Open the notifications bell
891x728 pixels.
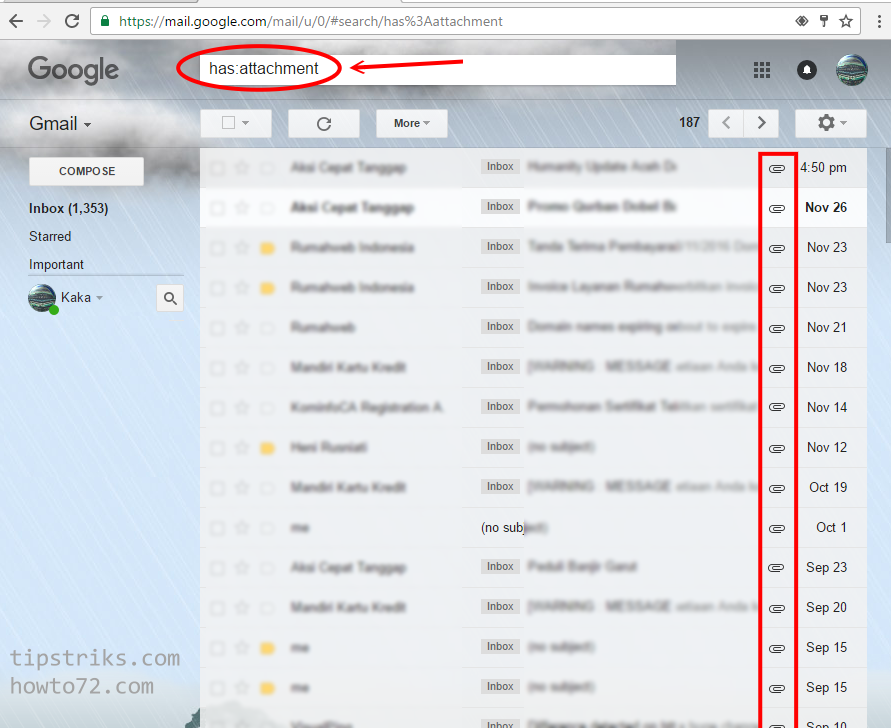coord(806,69)
